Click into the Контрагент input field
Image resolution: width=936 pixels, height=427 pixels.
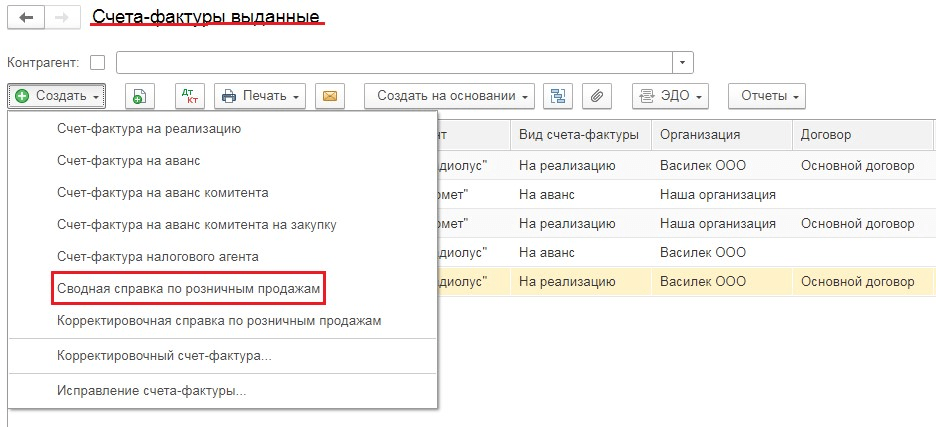coord(394,62)
